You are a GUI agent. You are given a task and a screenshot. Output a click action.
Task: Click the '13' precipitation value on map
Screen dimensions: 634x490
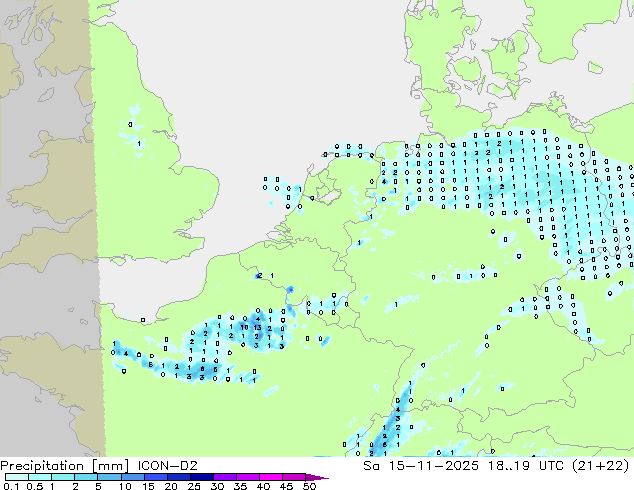(257, 327)
